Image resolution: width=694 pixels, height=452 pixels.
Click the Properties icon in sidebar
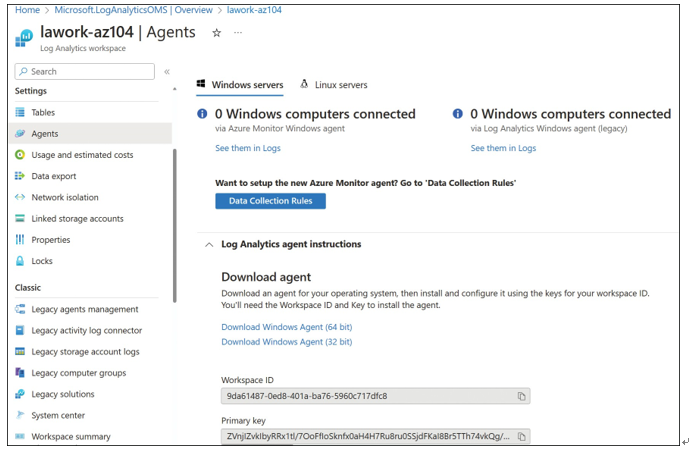click(20, 240)
